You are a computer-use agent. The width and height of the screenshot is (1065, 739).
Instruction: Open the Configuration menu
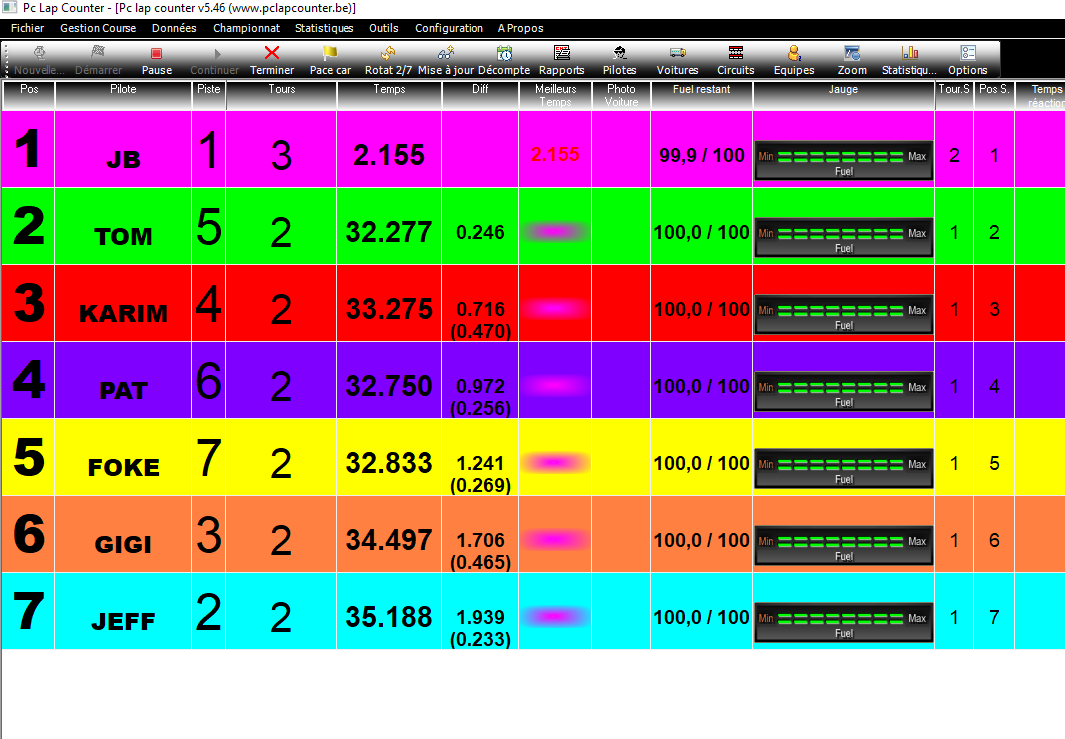point(449,28)
